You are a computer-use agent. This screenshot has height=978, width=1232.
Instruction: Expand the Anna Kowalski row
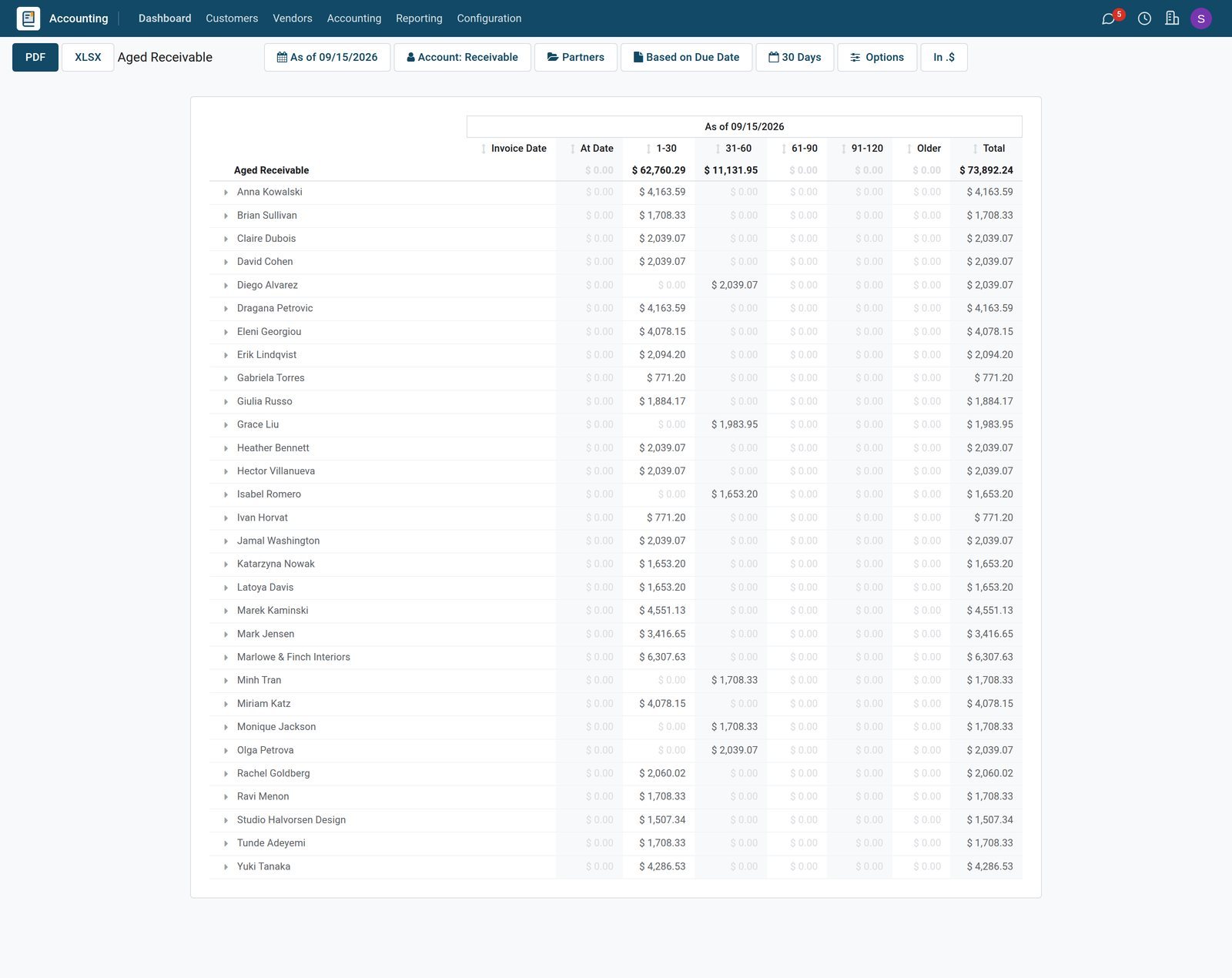tap(226, 193)
